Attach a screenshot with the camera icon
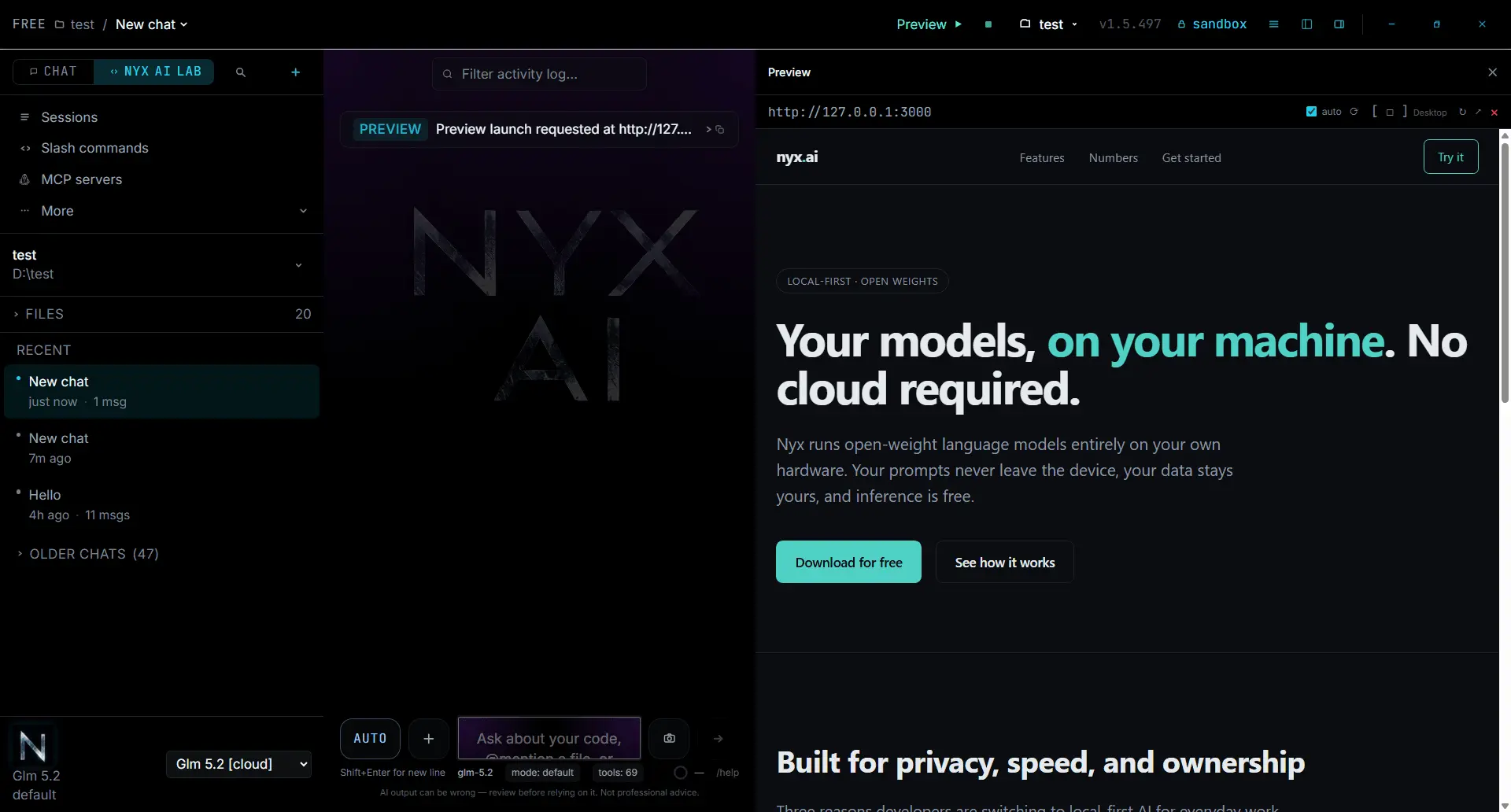 (x=669, y=739)
